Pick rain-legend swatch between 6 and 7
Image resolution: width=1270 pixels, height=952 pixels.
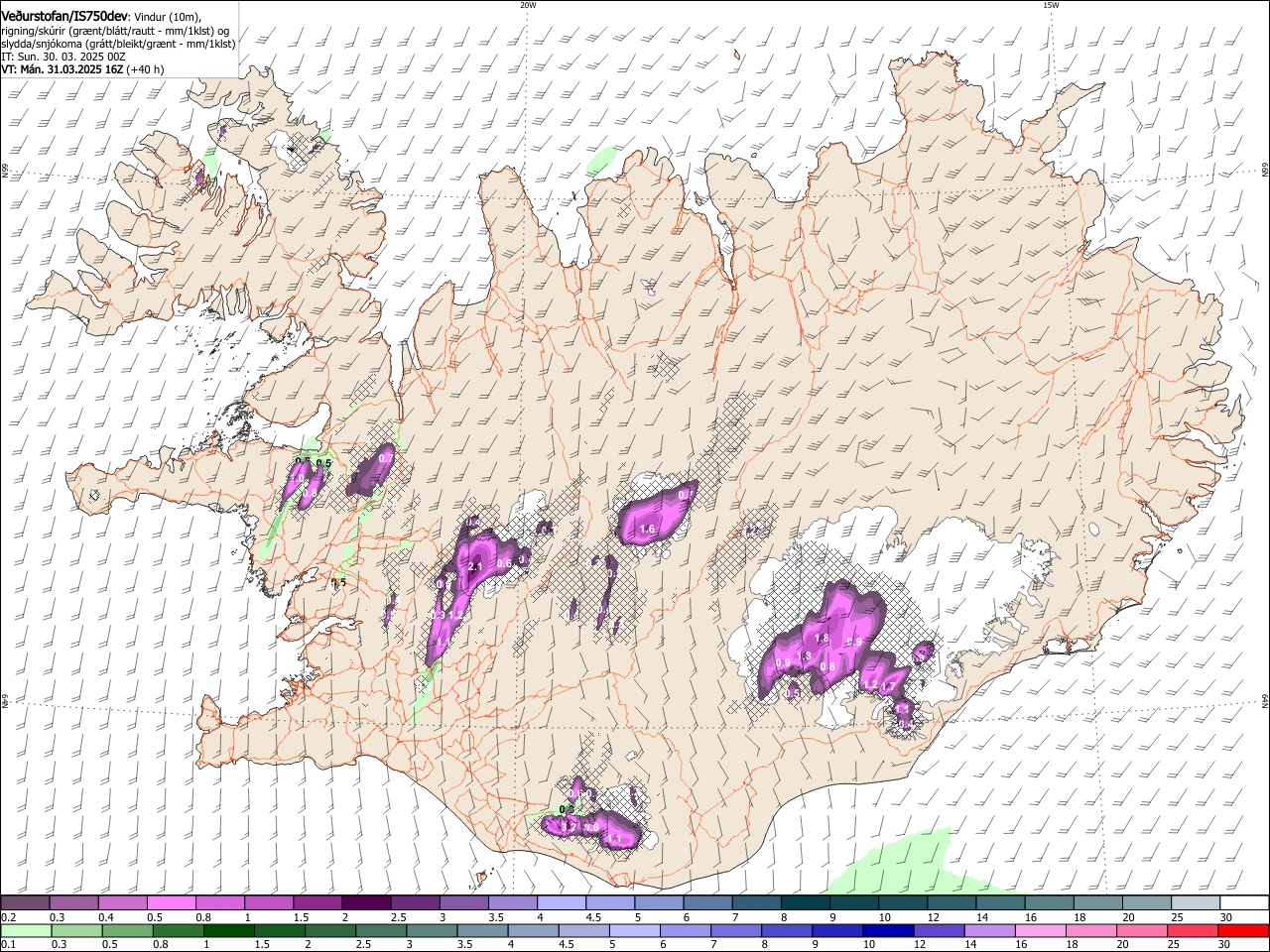pos(688,930)
